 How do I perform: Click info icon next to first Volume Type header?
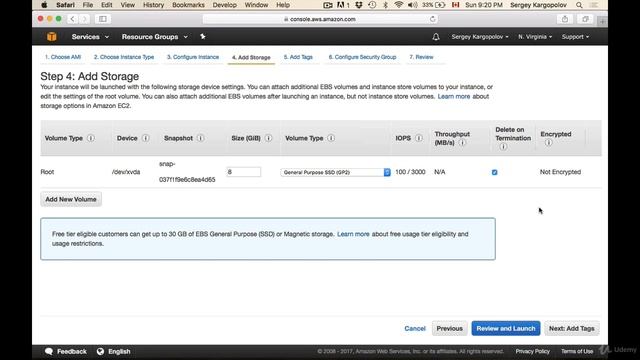(91, 138)
